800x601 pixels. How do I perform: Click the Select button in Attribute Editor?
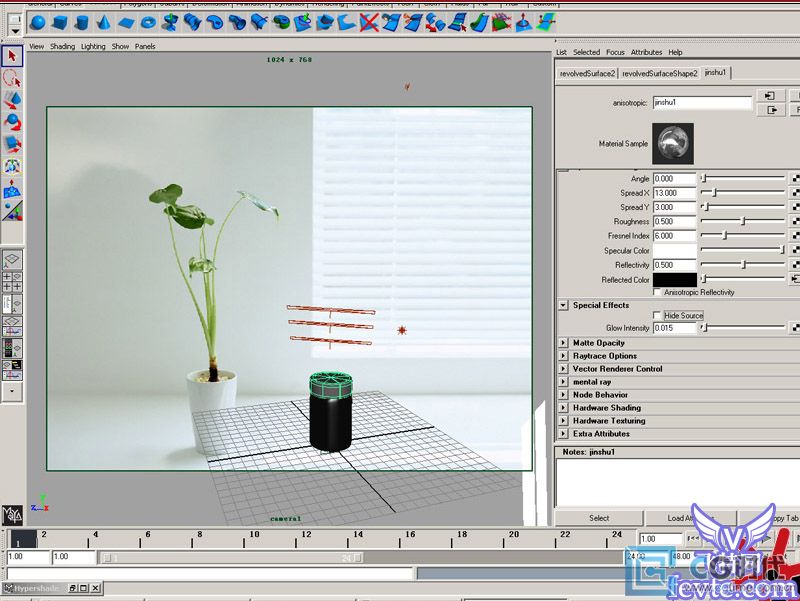(599, 518)
